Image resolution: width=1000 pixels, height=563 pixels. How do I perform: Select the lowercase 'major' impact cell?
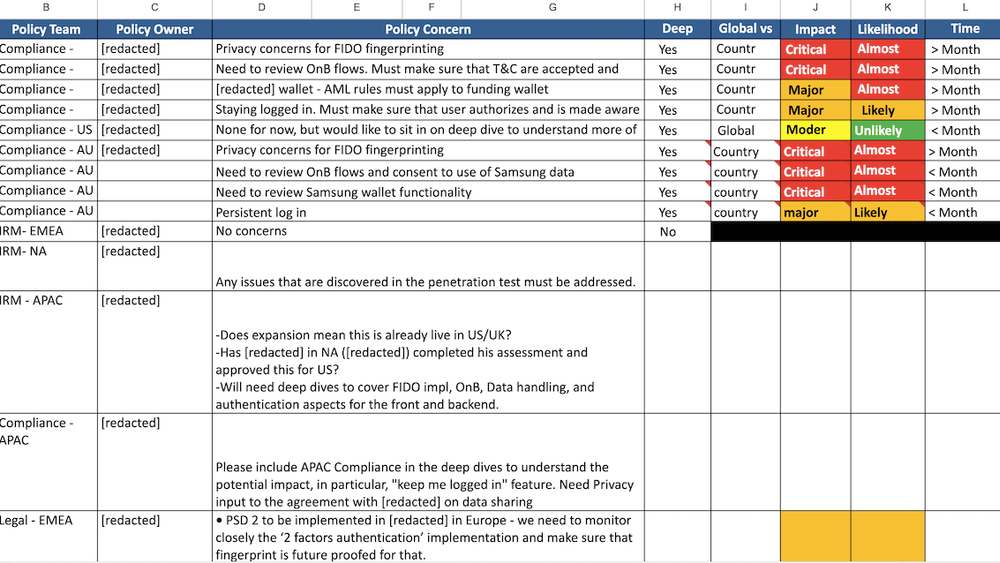(815, 212)
